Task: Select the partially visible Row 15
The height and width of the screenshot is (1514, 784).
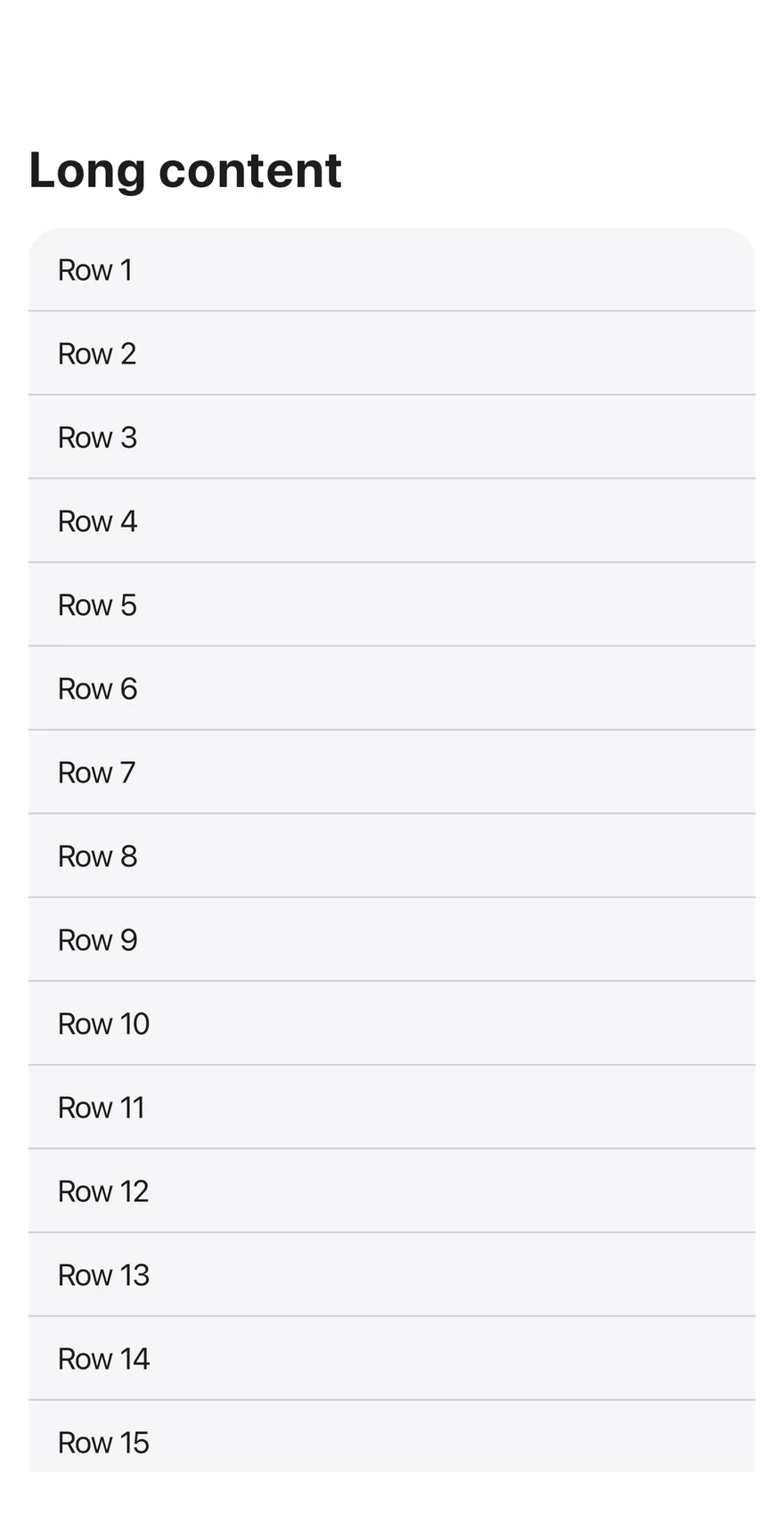Action: 392,1436
